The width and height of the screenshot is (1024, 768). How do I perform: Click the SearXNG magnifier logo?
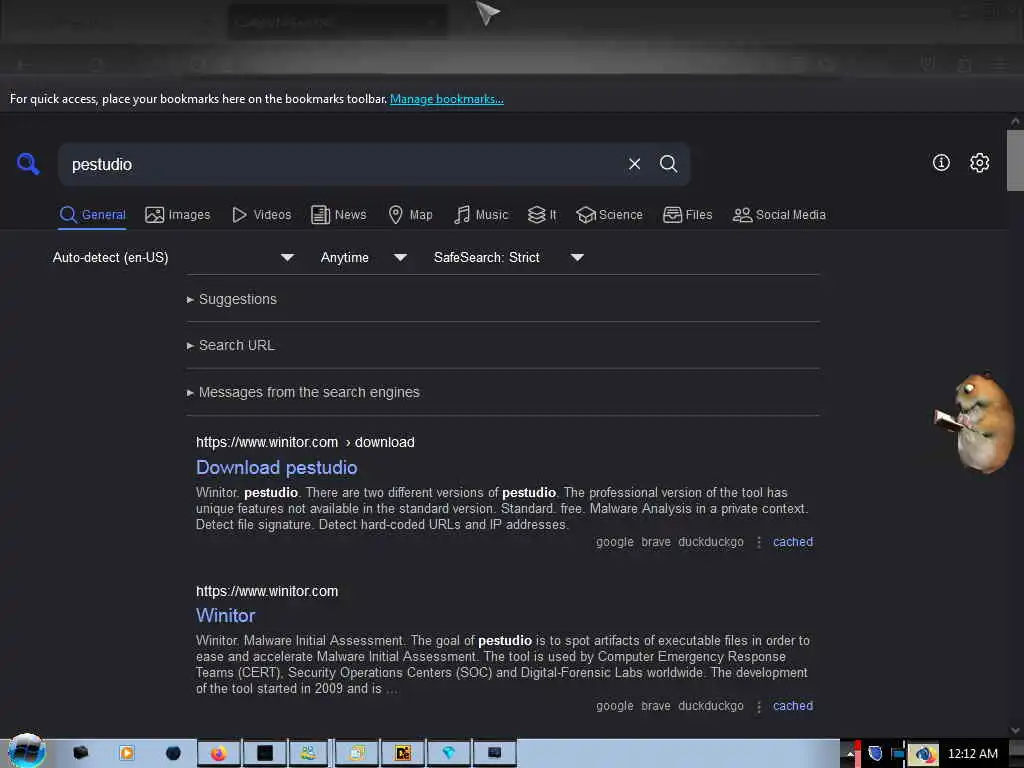pyautogui.click(x=28, y=164)
